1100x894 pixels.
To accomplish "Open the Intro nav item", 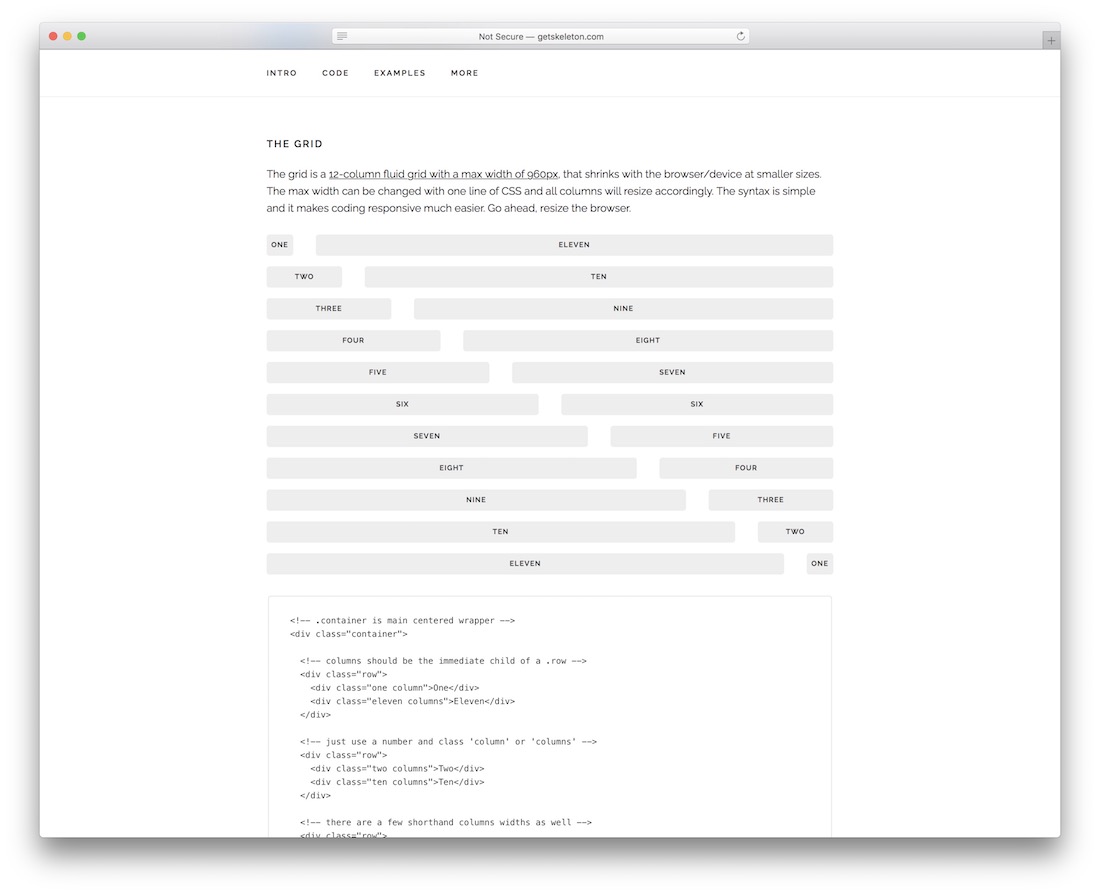I will pyautogui.click(x=281, y=73).
